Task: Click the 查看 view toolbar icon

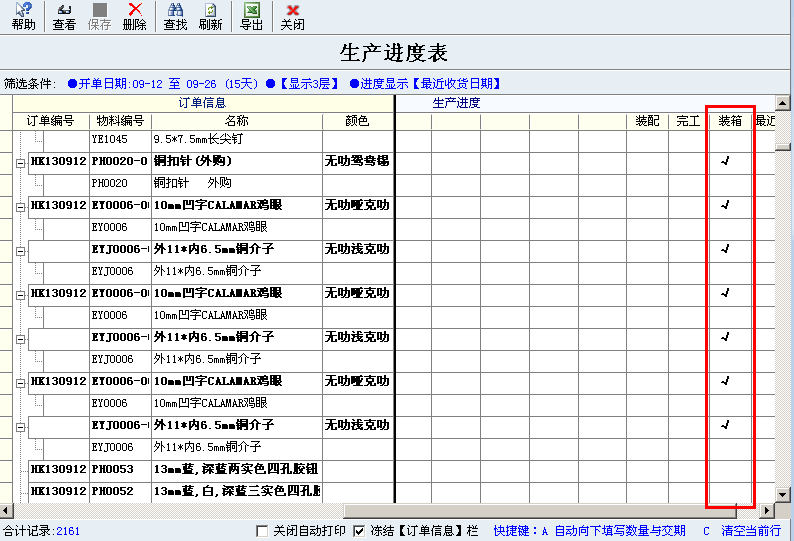Action: point(64,16)
